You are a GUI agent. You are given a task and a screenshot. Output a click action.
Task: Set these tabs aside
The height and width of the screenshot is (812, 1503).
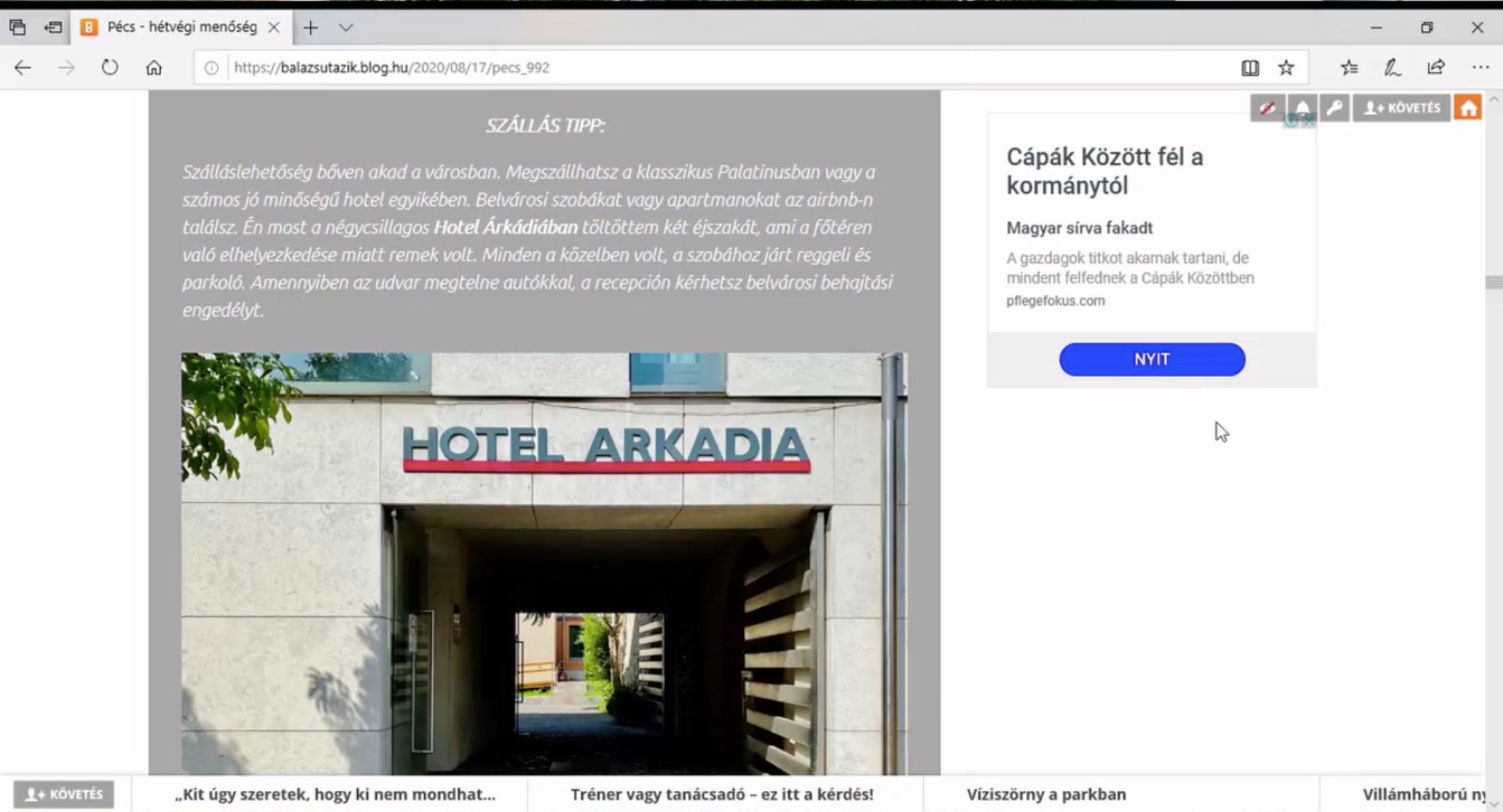53,28
